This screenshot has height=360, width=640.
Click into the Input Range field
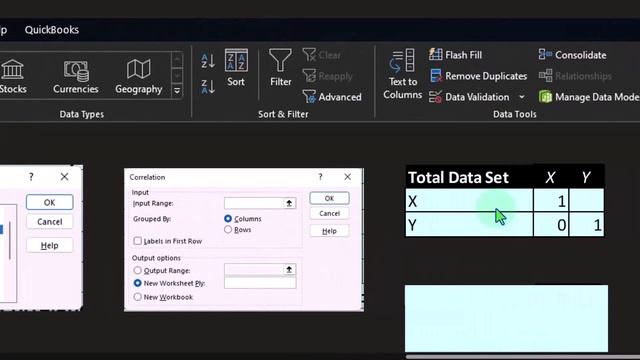[254, 203]
